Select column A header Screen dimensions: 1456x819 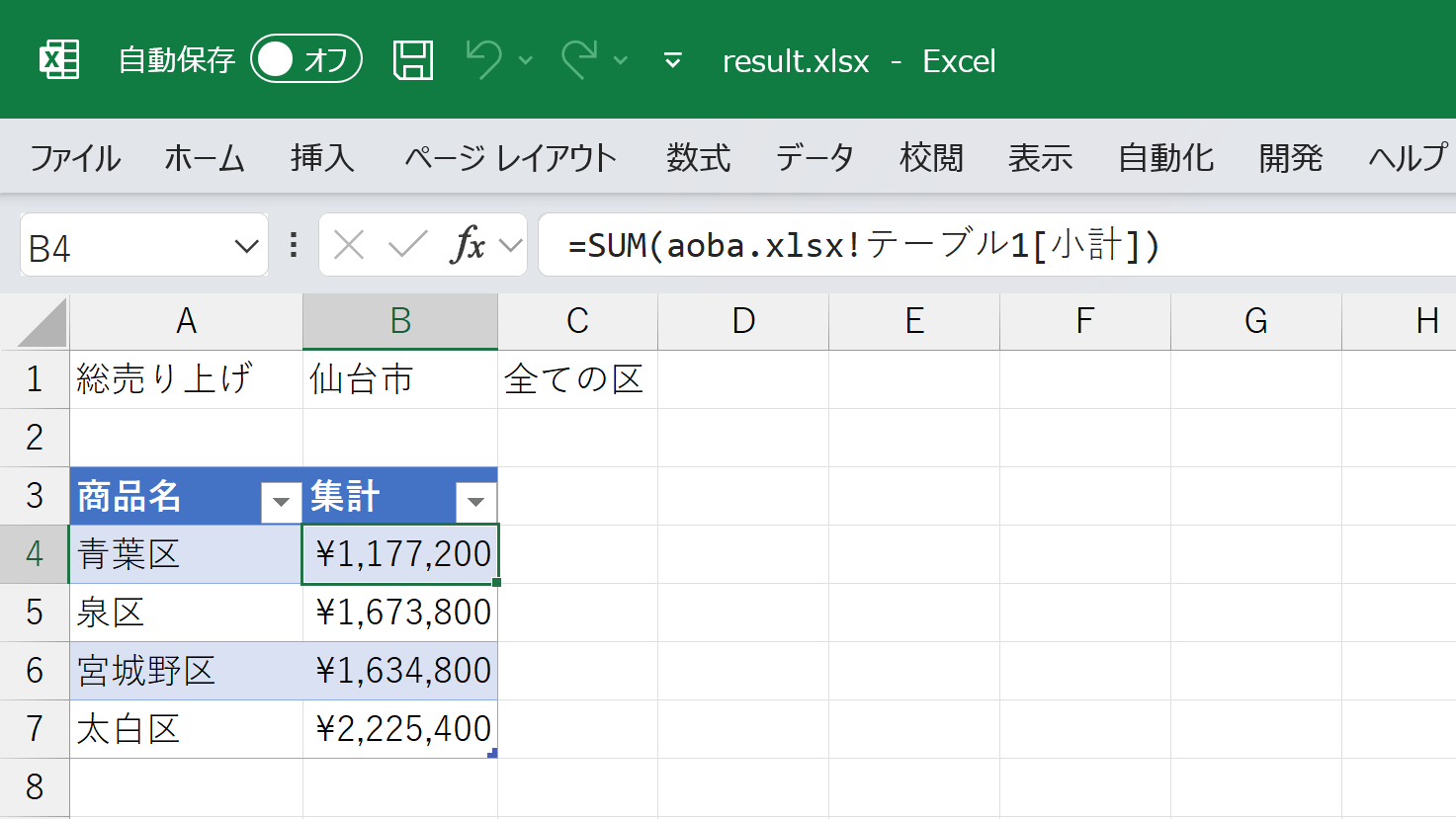(186, 322)
